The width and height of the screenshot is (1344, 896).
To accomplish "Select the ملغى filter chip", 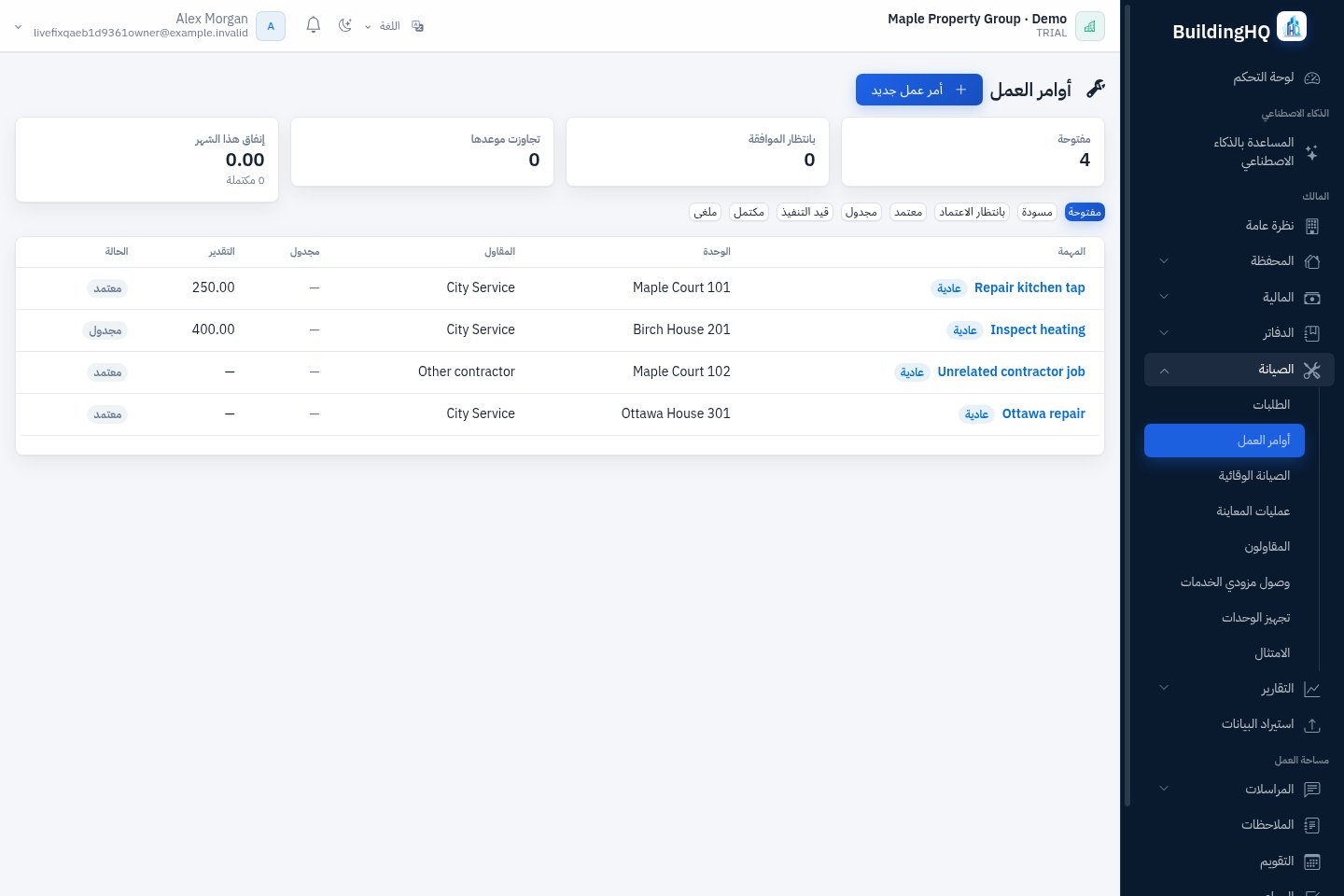I will pos(706,213).
